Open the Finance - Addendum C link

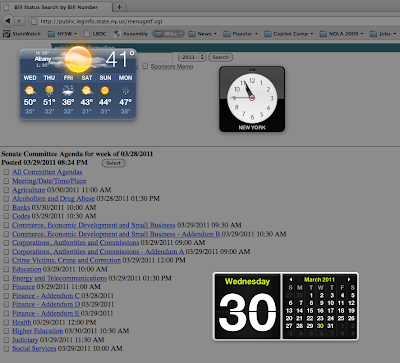pyautogui.click(x=46, y=296)
